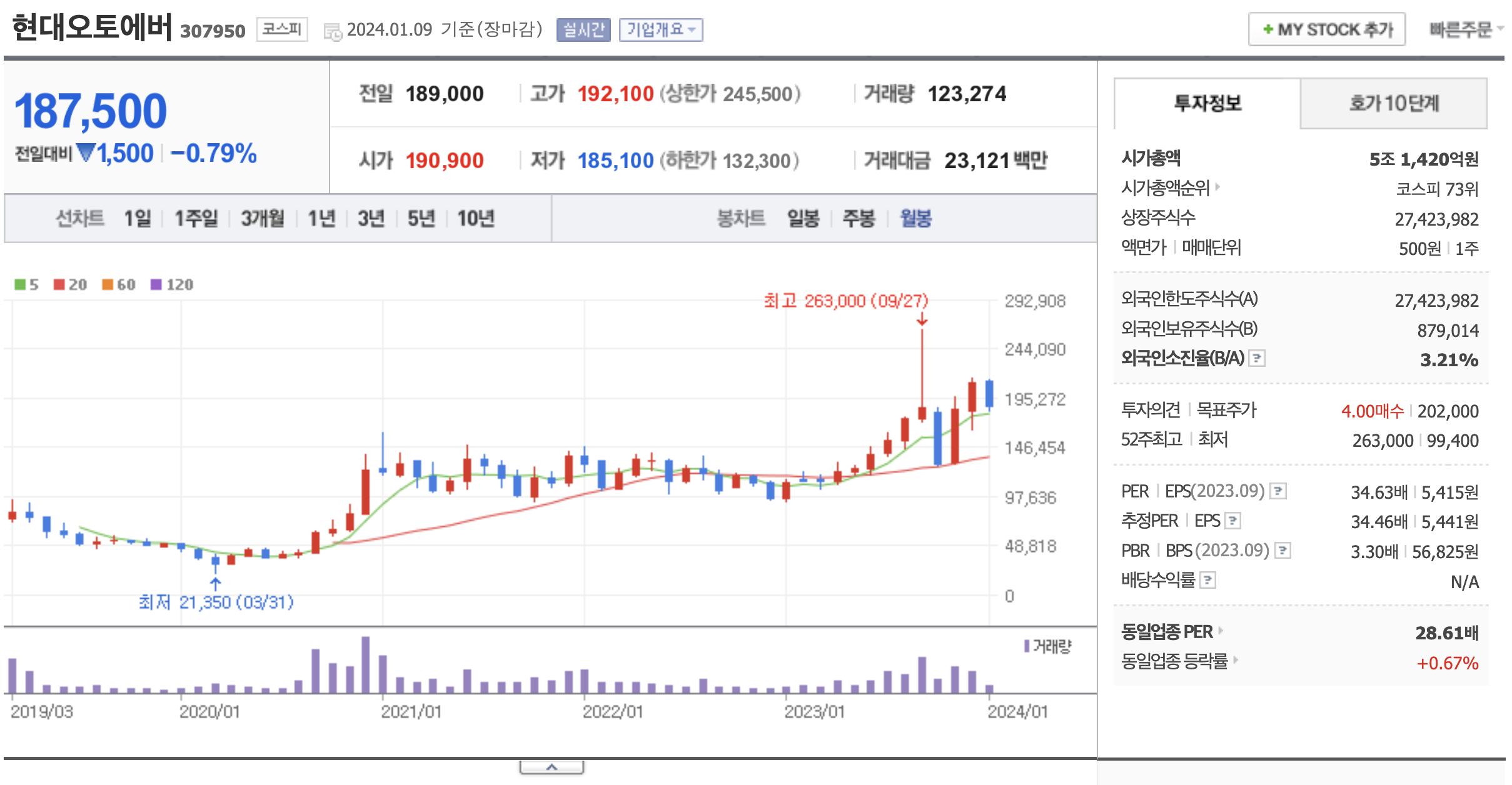Click the help icon next to 배당수익률

(x=1208, y=580)
